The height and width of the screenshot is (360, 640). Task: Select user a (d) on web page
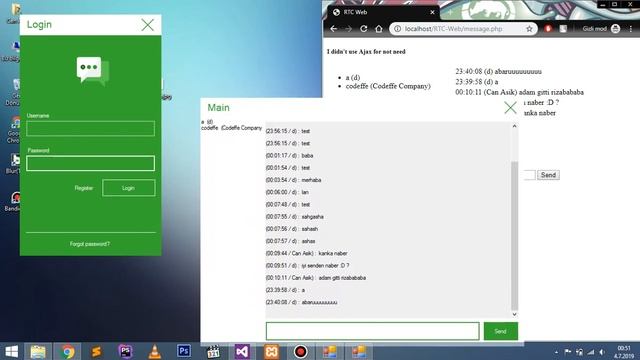coord(353,78)
